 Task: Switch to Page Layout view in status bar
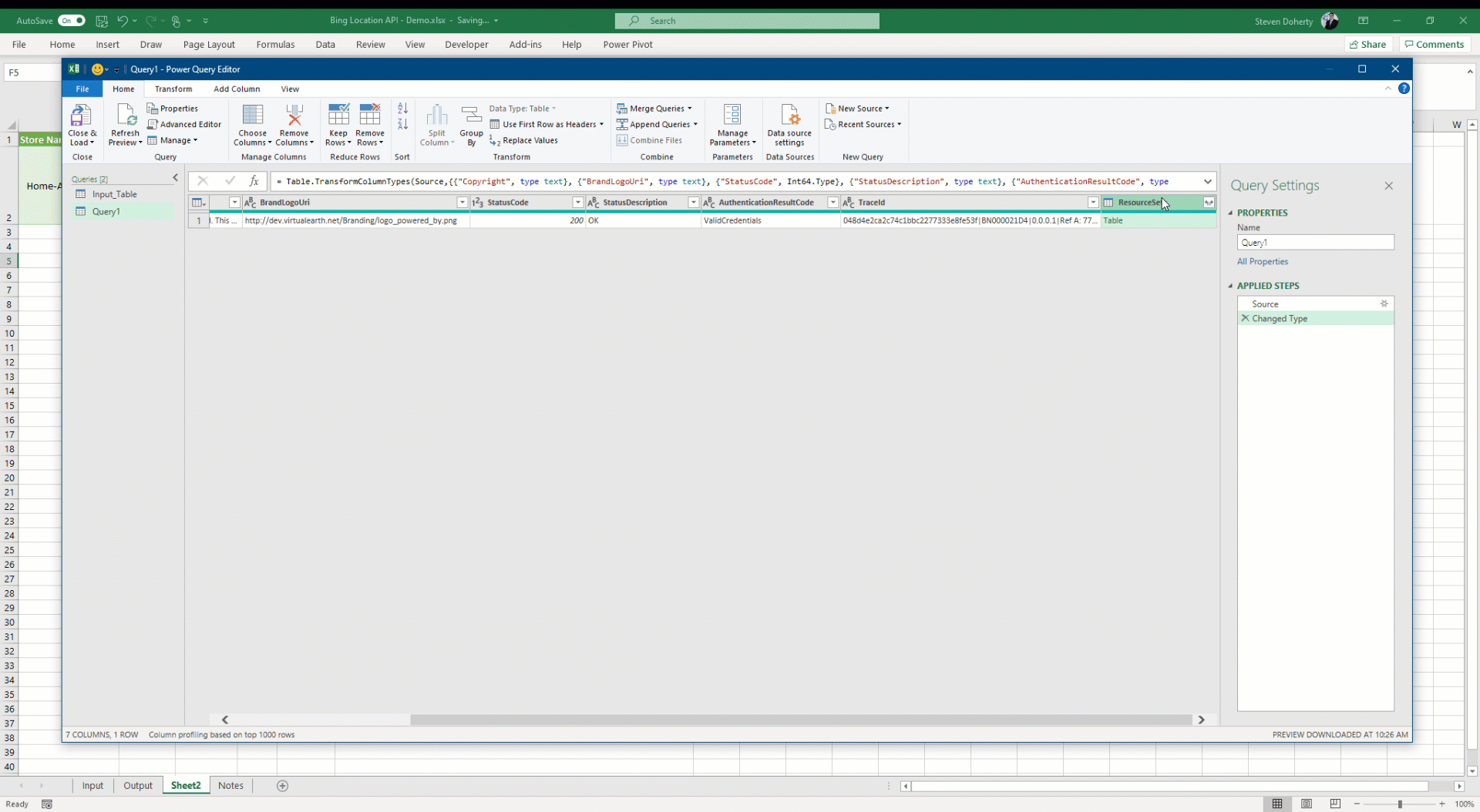[x=1307, y=804]
